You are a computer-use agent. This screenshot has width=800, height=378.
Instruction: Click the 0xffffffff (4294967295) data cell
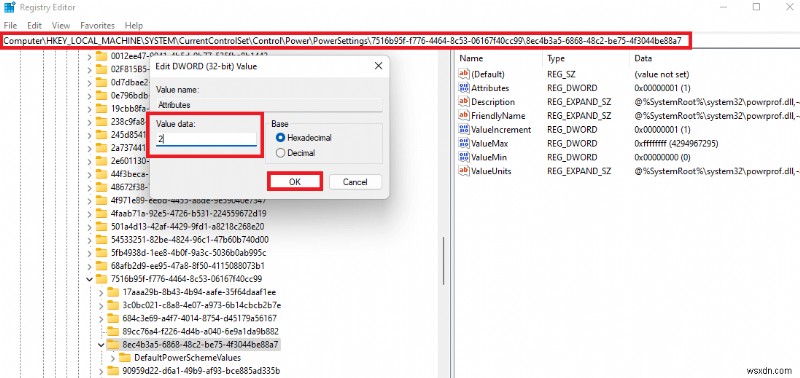pos(676,144)
